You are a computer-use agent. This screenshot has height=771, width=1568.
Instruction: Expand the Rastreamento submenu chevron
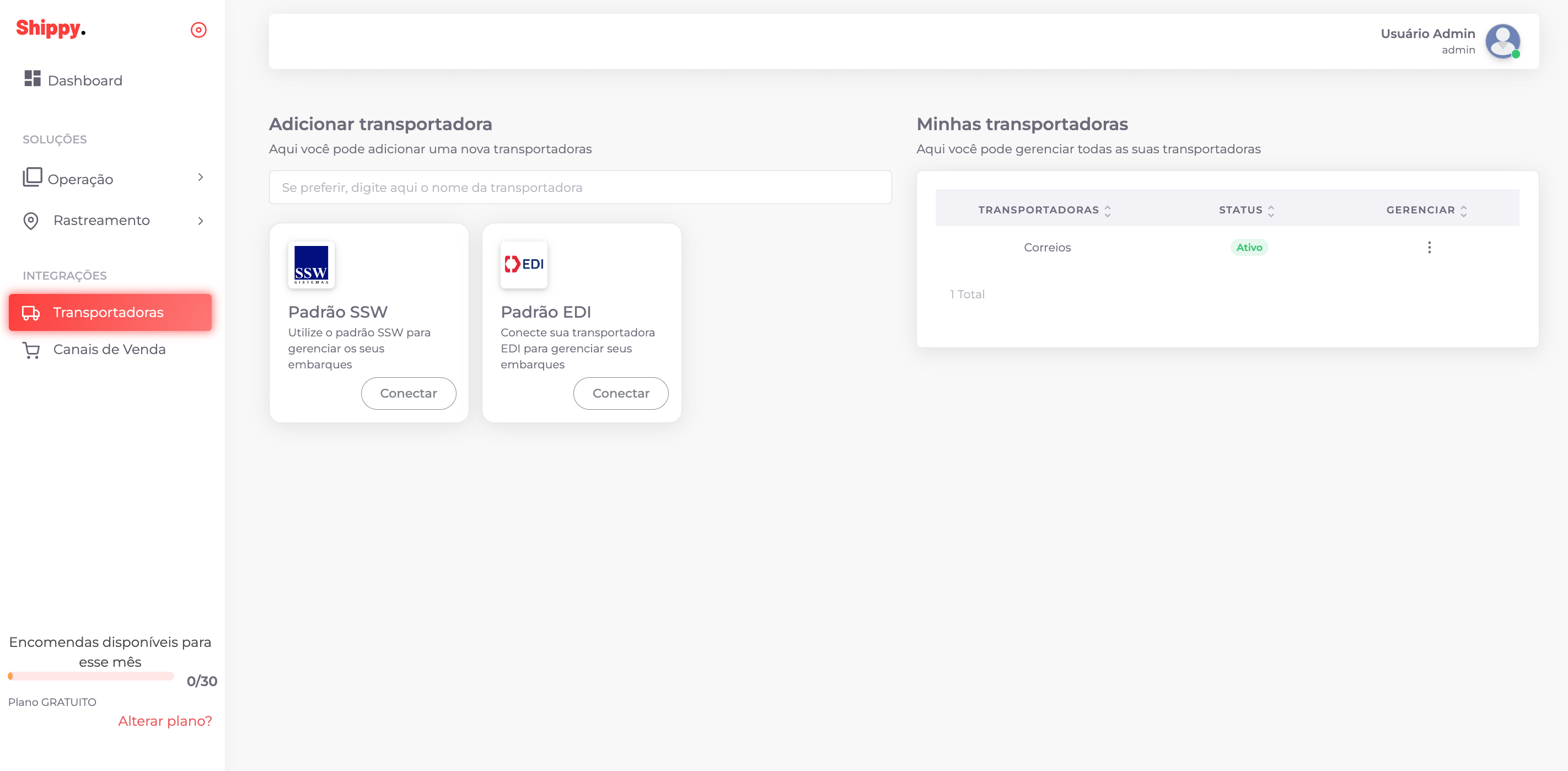click(x=200, y=221)
